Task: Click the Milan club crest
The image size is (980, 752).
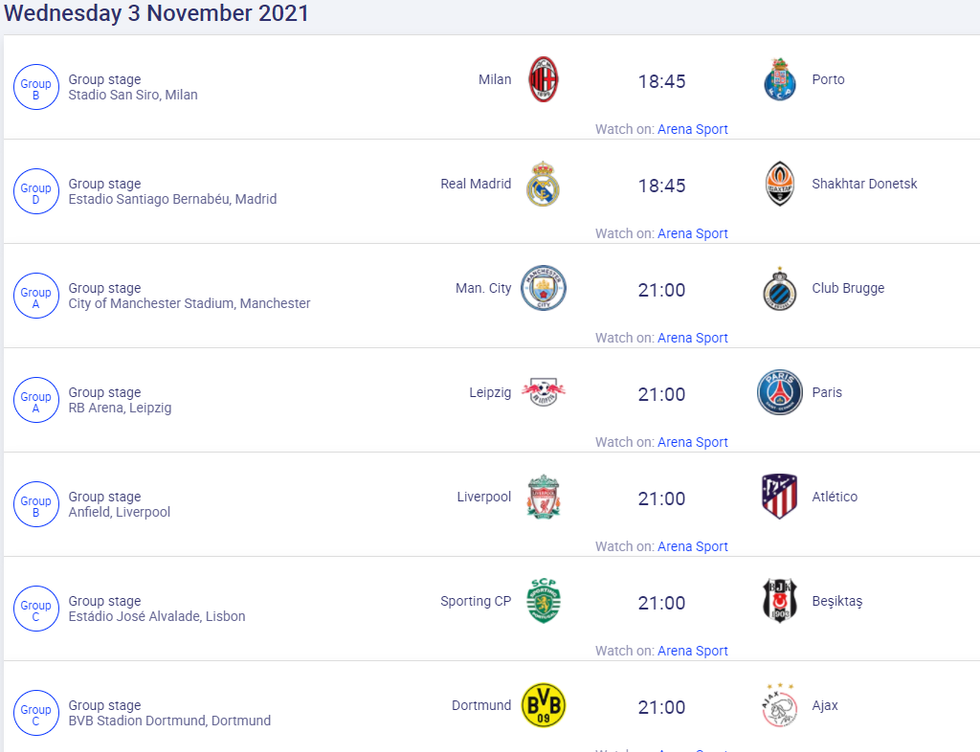Action: pos(543,80)
